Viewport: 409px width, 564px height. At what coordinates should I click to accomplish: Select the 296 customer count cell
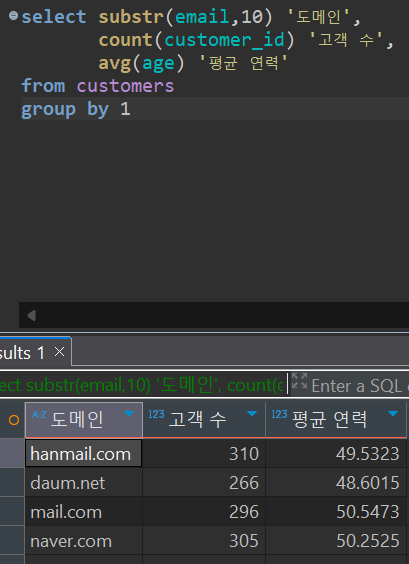(x=204, y=512)
